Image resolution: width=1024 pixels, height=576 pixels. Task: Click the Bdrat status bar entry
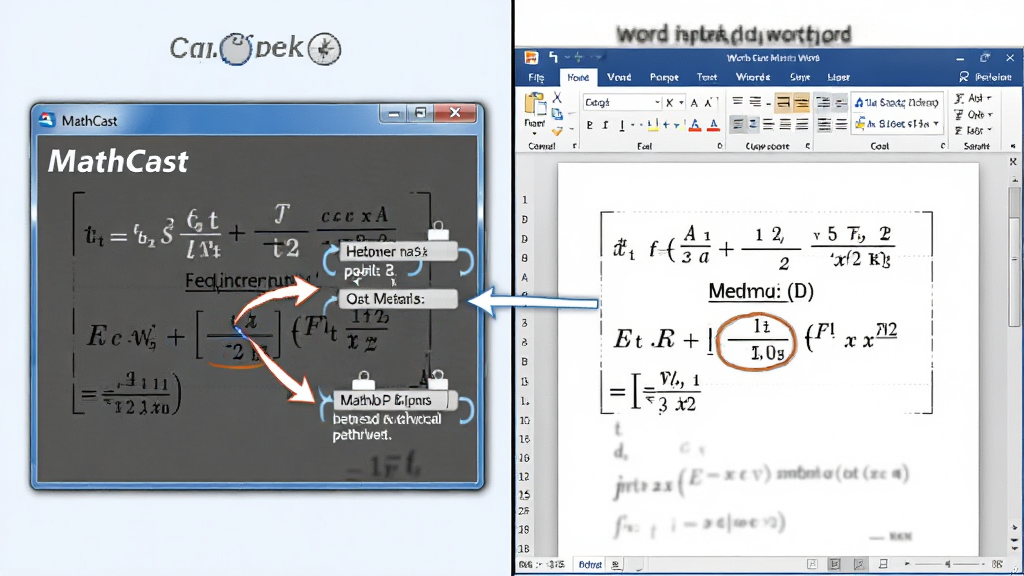tap(590, 564)
